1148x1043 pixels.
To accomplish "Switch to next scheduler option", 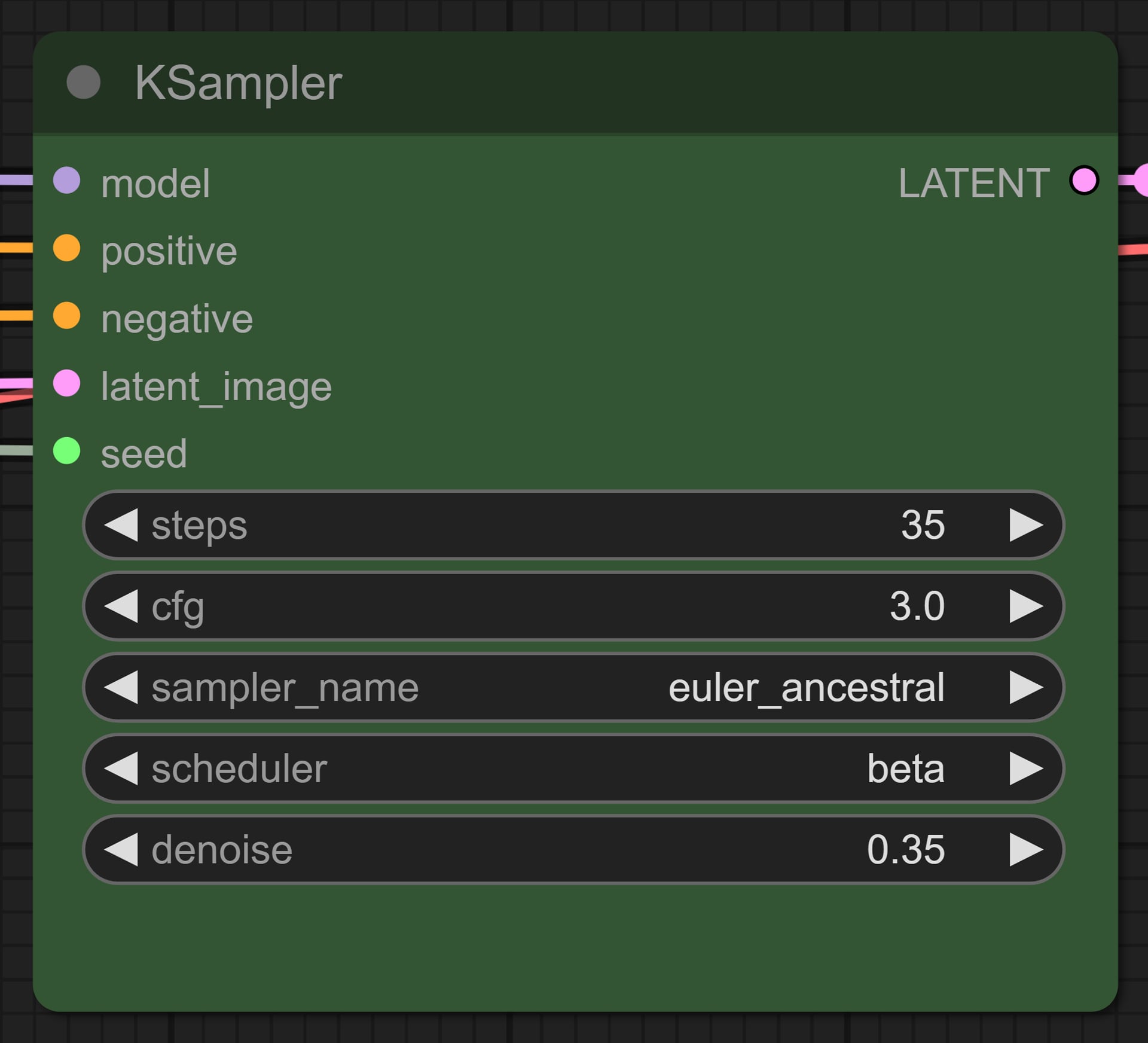I will click(x=1026, y=768).
